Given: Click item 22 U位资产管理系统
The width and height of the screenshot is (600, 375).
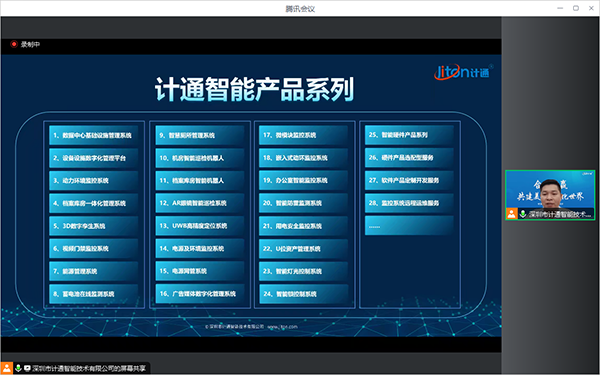Looking at the screenshot, I should pyautogui.click(x=304, y=248).
